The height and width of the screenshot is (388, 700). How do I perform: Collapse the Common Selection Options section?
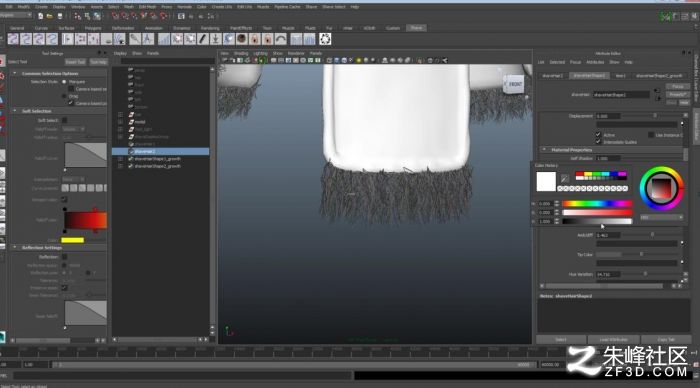pyautogui.click(x=15, y=73)
